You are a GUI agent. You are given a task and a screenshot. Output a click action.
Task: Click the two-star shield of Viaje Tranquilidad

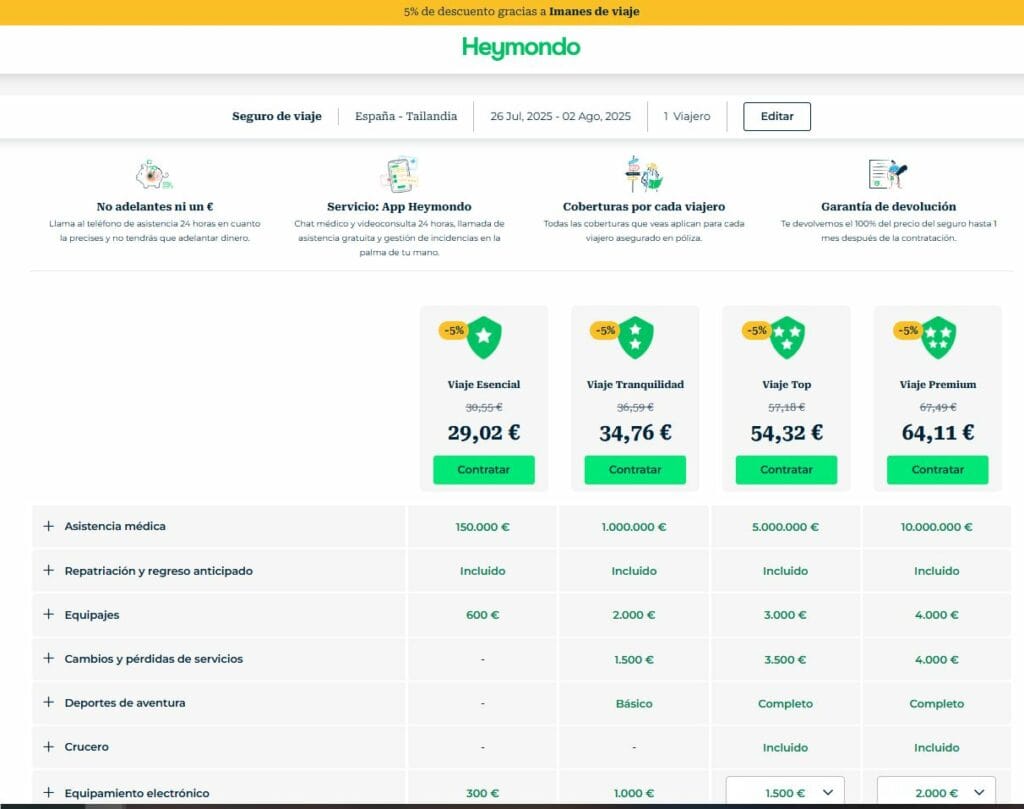635,337
